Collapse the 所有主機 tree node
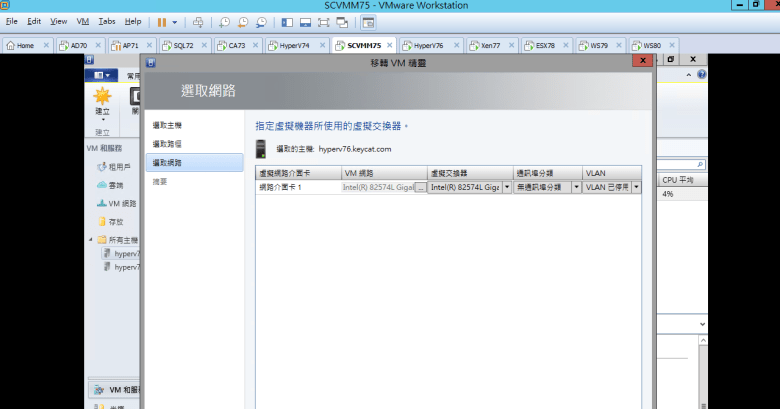 coord(91,240)
